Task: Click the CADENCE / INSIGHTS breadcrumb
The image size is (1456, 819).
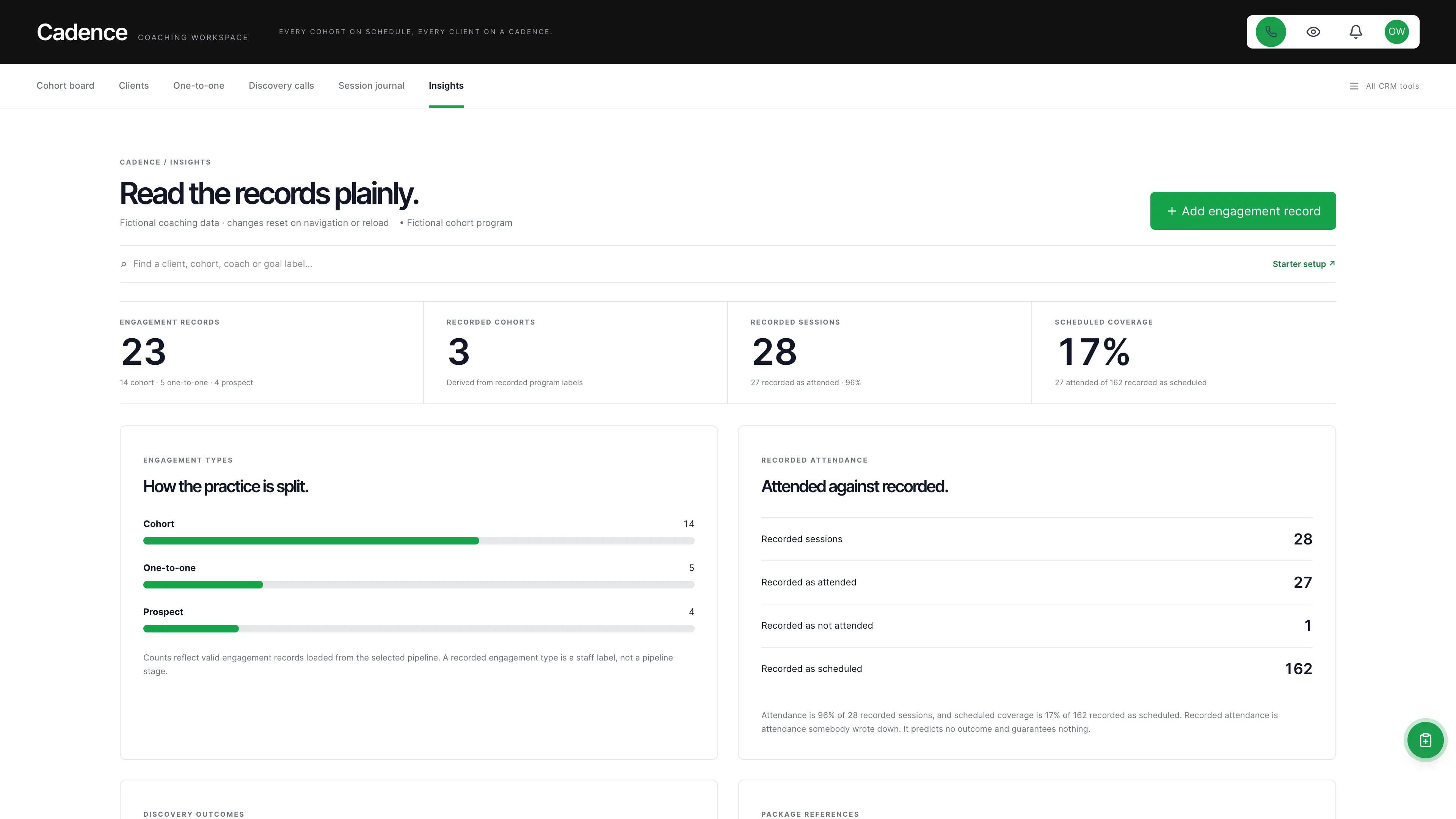Action: click(x=165, y=162)
